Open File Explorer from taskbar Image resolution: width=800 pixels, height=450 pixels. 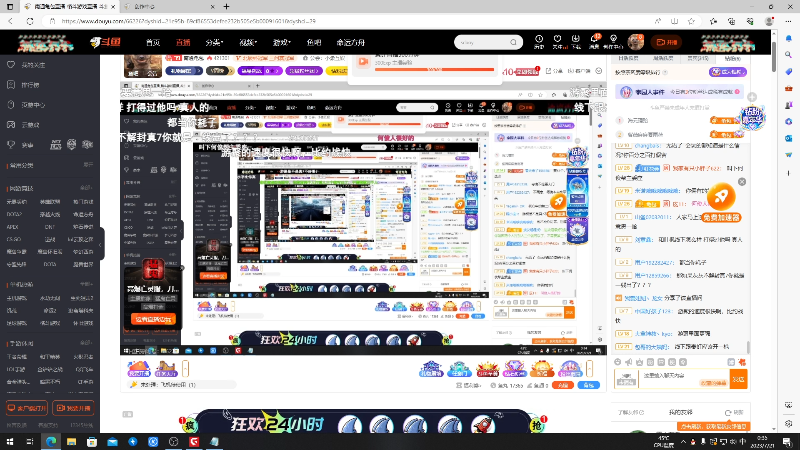coord(71,442)
